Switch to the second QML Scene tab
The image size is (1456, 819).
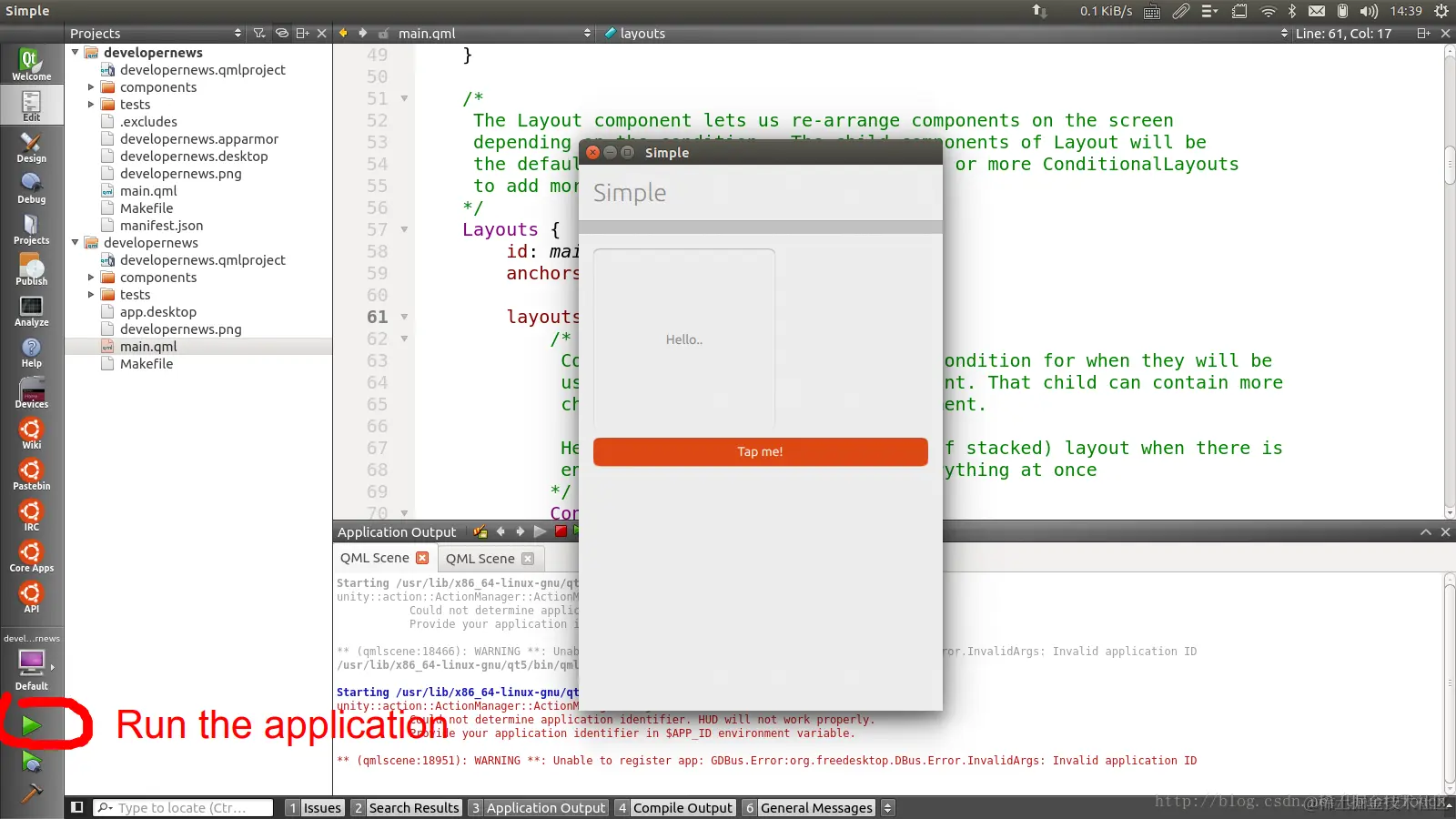[x=490, y=559]
